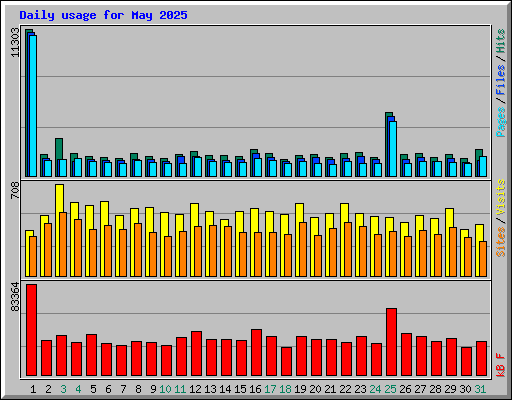Click day label 27 on x-axis

(420, 389)
